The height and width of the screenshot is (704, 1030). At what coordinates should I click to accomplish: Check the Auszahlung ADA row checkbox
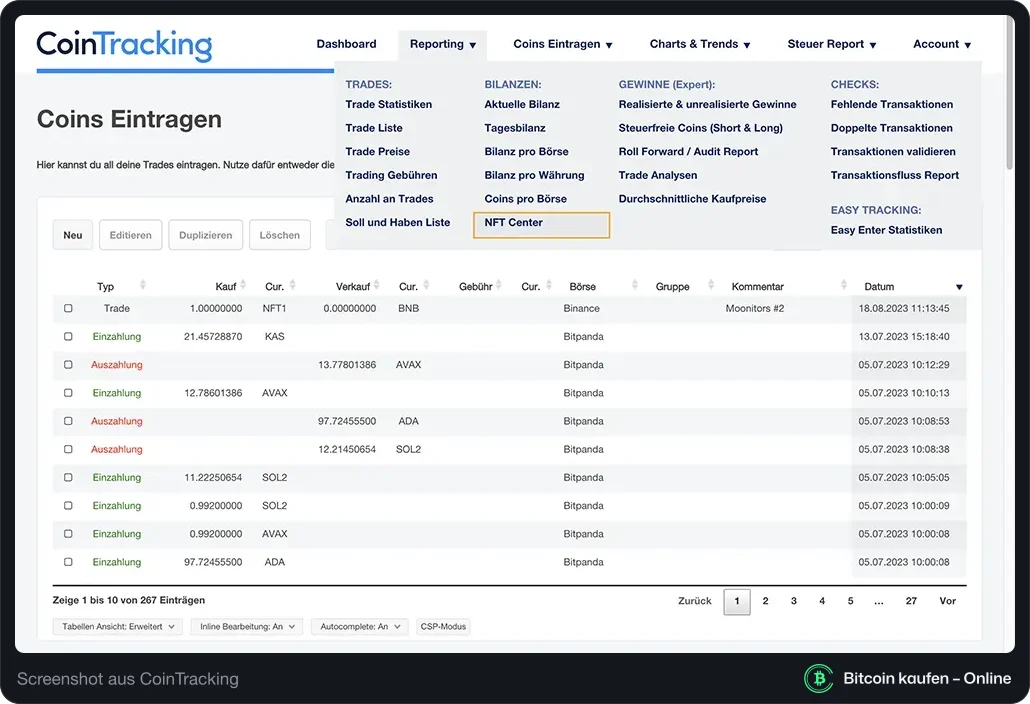coord(68,421)
